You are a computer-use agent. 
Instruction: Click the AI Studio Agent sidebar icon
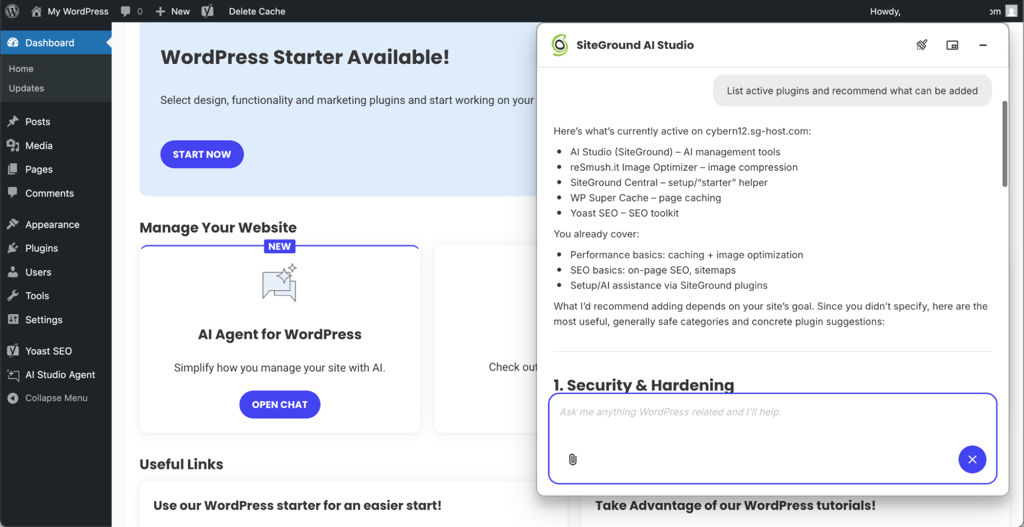point(12,375)
